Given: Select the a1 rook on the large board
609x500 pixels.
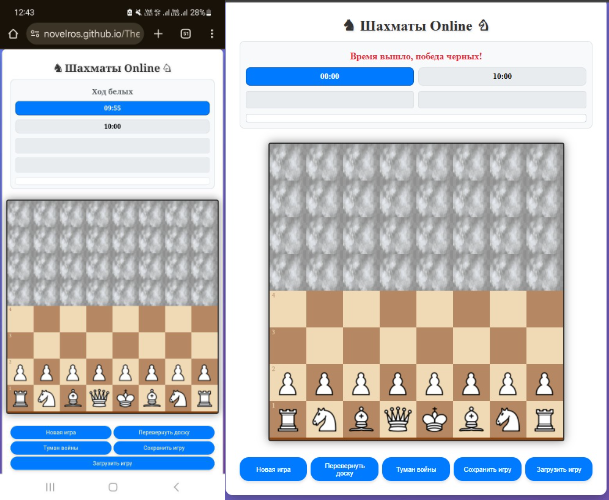Looking at the screenshot, I should [x=288, y=419].
